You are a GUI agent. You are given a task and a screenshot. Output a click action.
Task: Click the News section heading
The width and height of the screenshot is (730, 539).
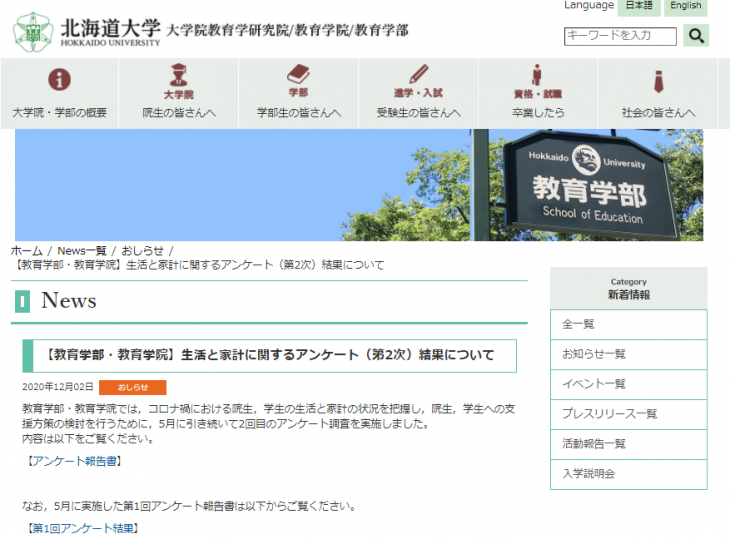(x=69, y=300)
